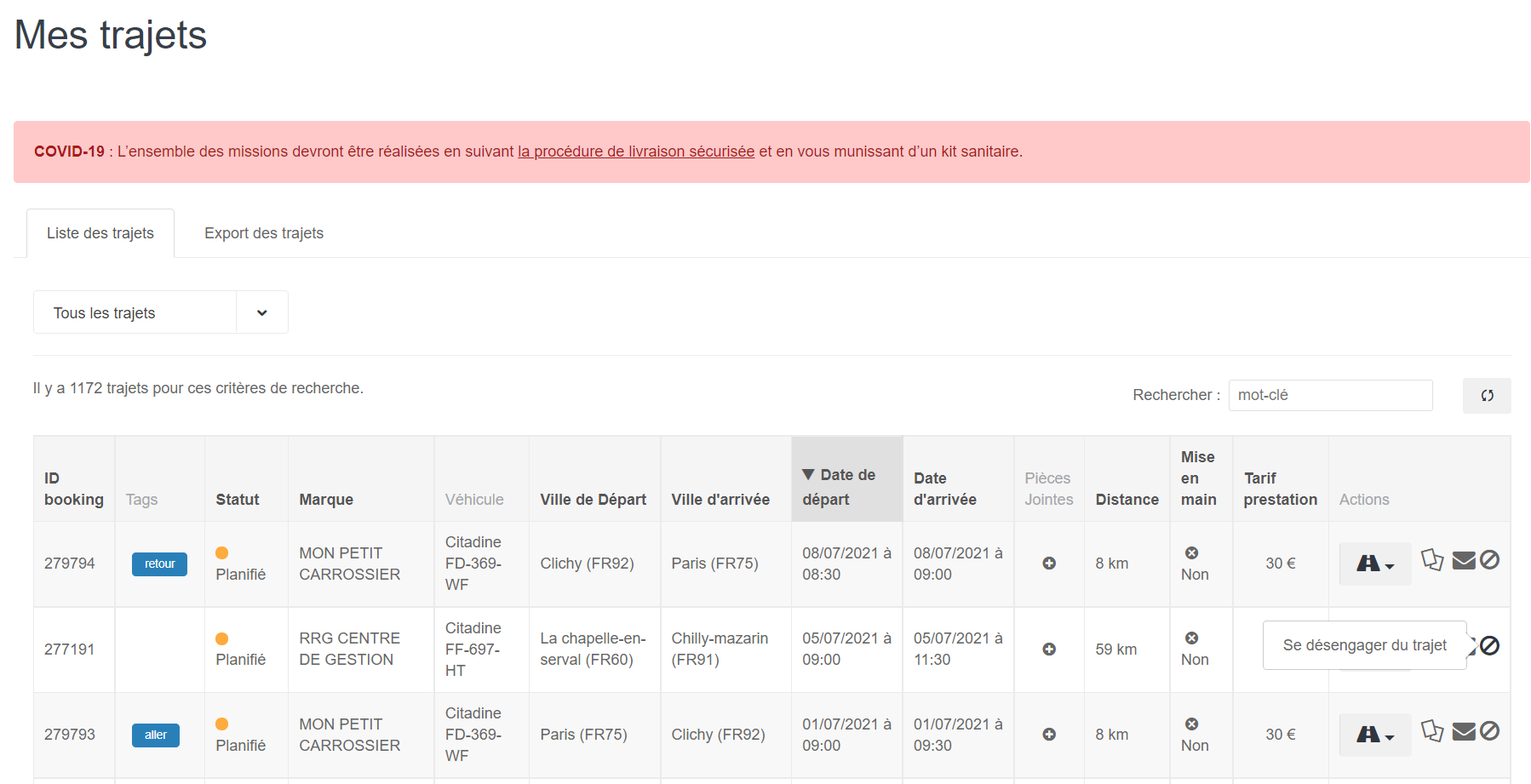Expand attachments plus icon for booking 279794
Viewport: 1531px width, 784px height.
coord(1049,564)
